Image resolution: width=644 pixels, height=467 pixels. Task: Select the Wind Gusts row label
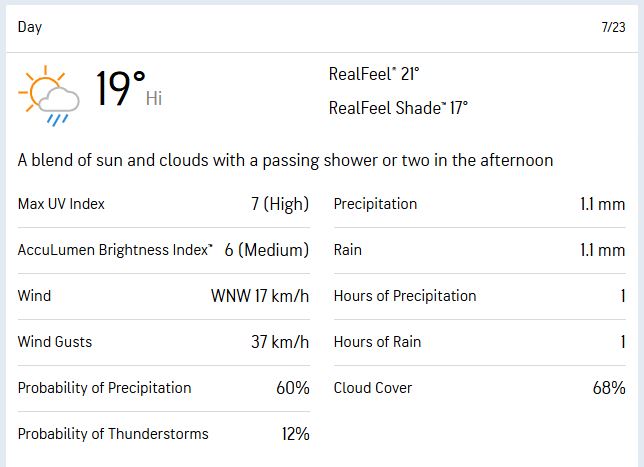[55, 342]
